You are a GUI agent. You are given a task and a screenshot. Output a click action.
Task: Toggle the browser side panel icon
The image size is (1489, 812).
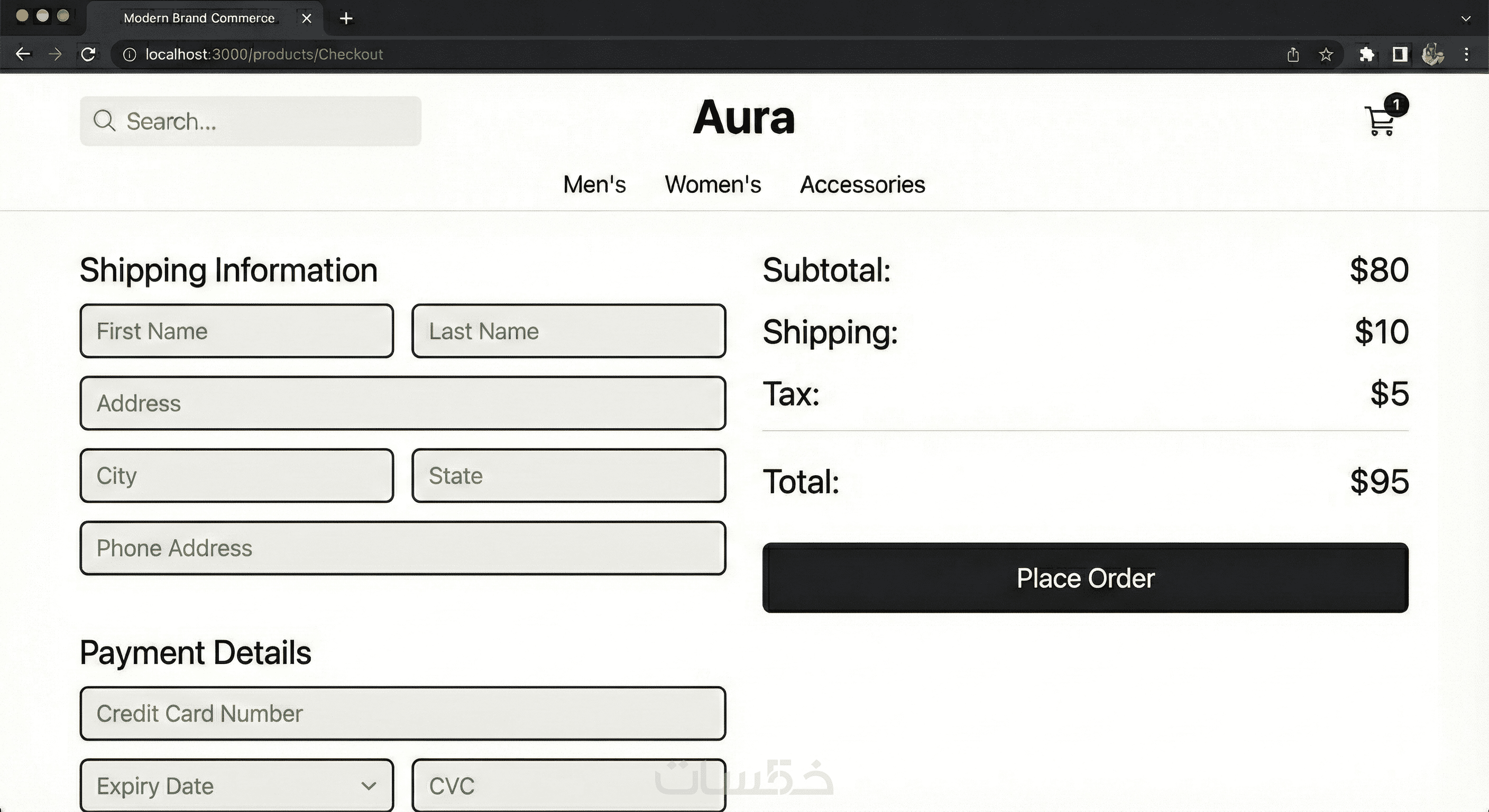1400,54
